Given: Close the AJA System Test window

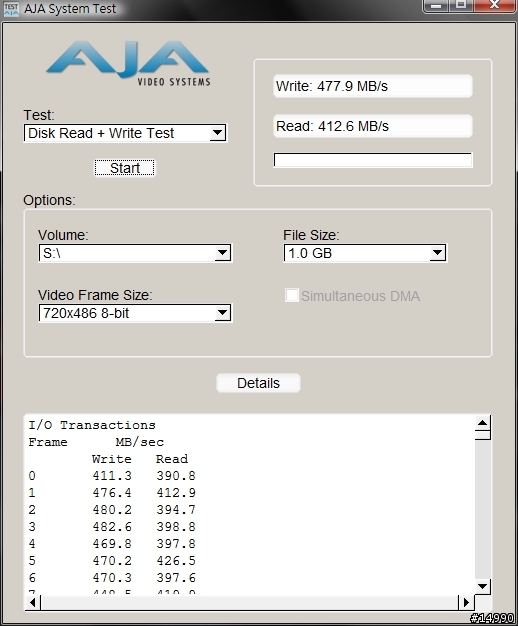Looking at the screenshot, I should pyautogui.click(x=494, y=6).
